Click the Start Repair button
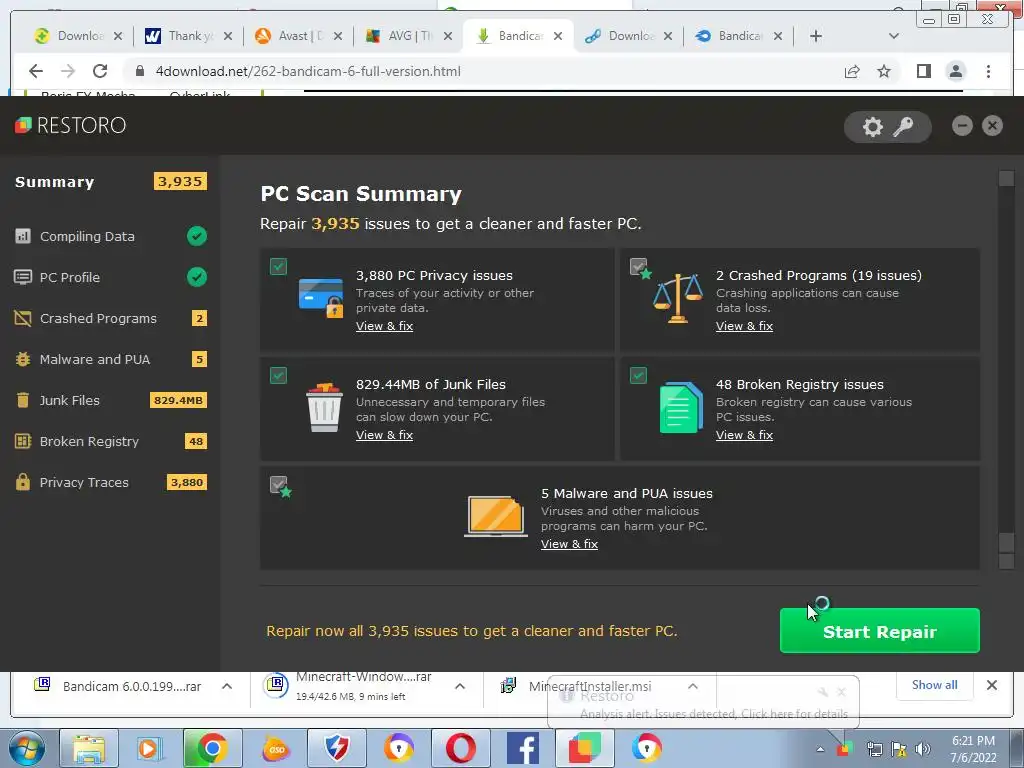This screenshot has width=1024, height=768. 880,631
